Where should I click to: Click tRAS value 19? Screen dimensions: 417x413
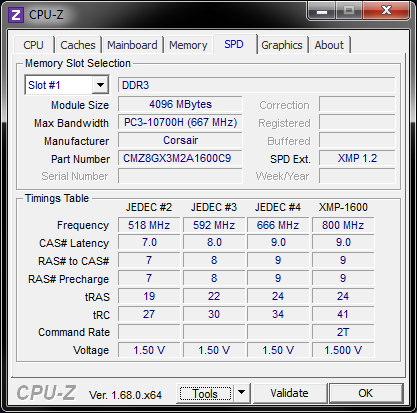click(149, 296)
